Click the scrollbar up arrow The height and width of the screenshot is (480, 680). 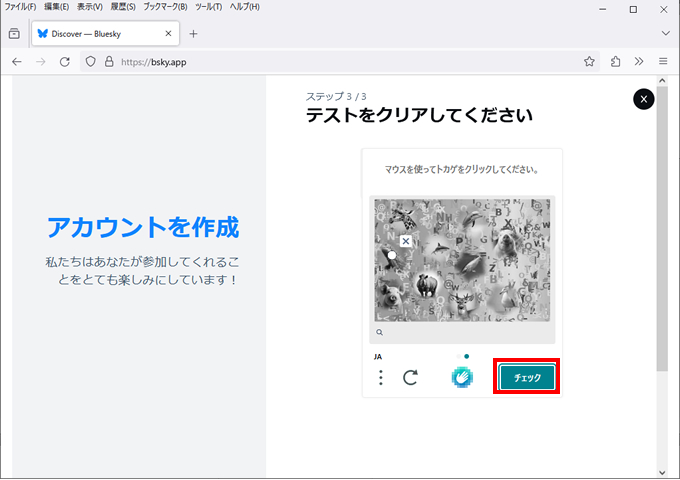coord(662,81)
